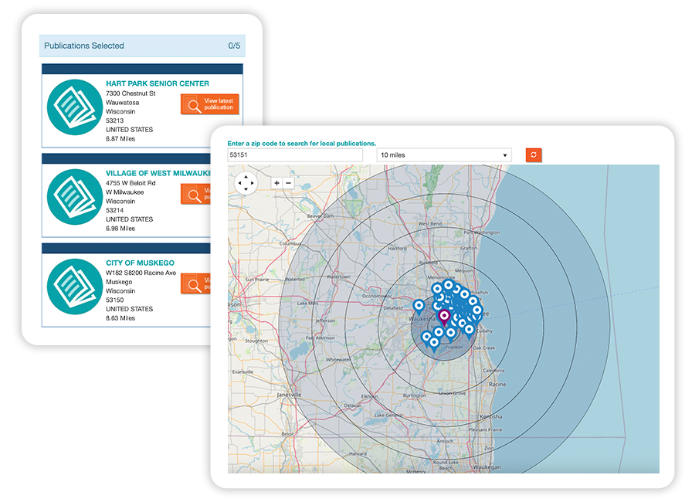The width and height of the screenshot is (695, 502).
Task: Click the zip code '53213'
Action: [114, 121]
